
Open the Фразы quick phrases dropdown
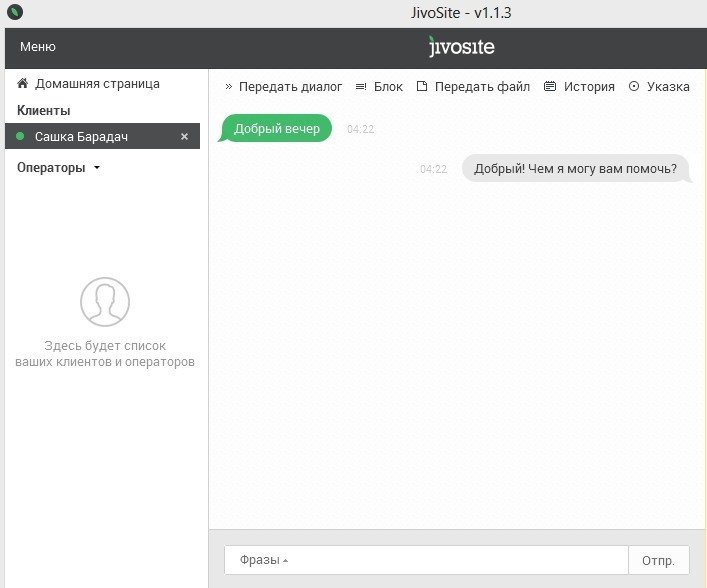click(x=264, y=560)
